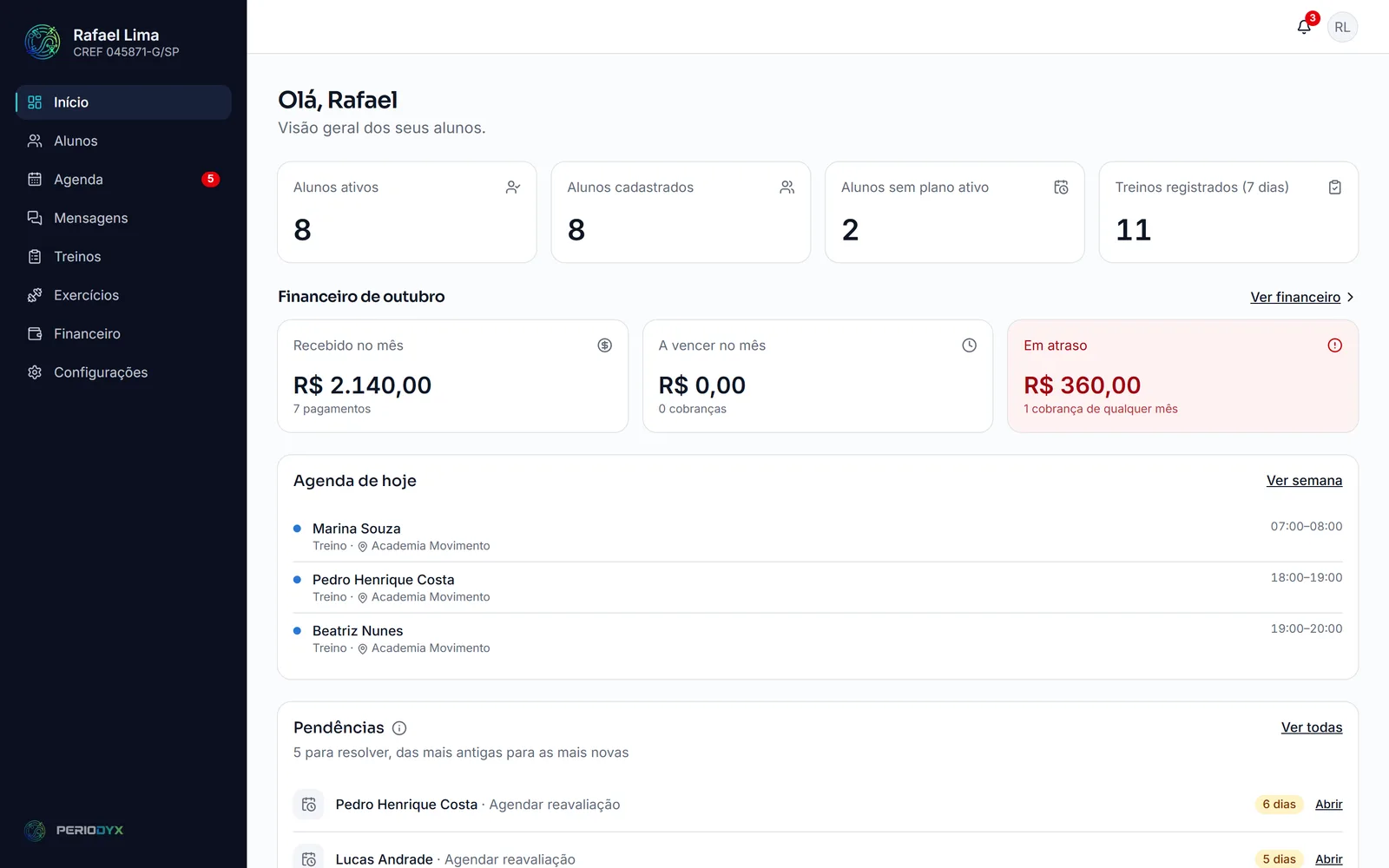Click the Periodyx logo at sidebar bottom
Viewport: 1389px width, 868px height.
coord(73,831)
